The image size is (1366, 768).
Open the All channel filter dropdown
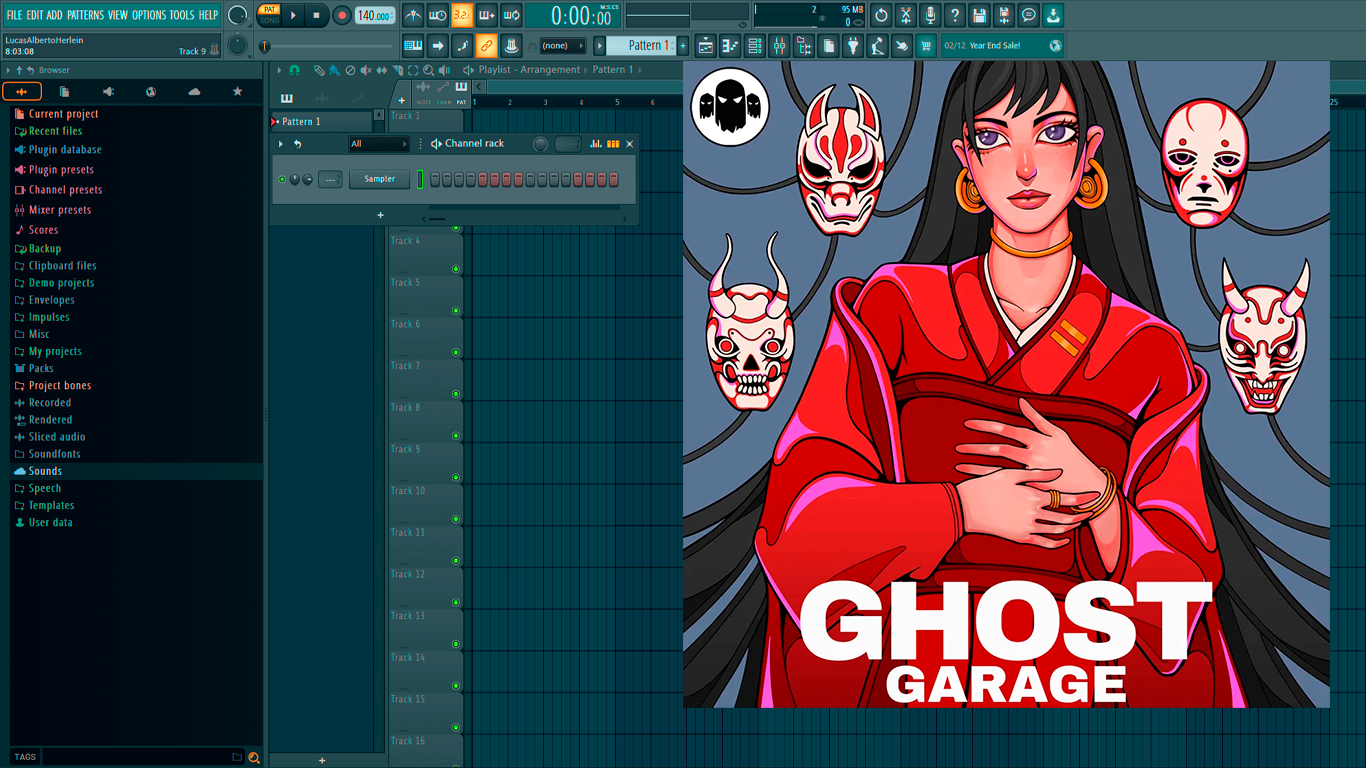[x=378, y=144]
